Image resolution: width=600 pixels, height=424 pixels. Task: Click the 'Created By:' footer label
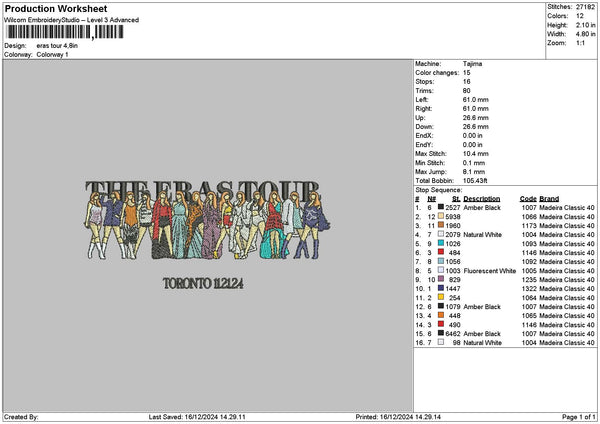point(21,417)
